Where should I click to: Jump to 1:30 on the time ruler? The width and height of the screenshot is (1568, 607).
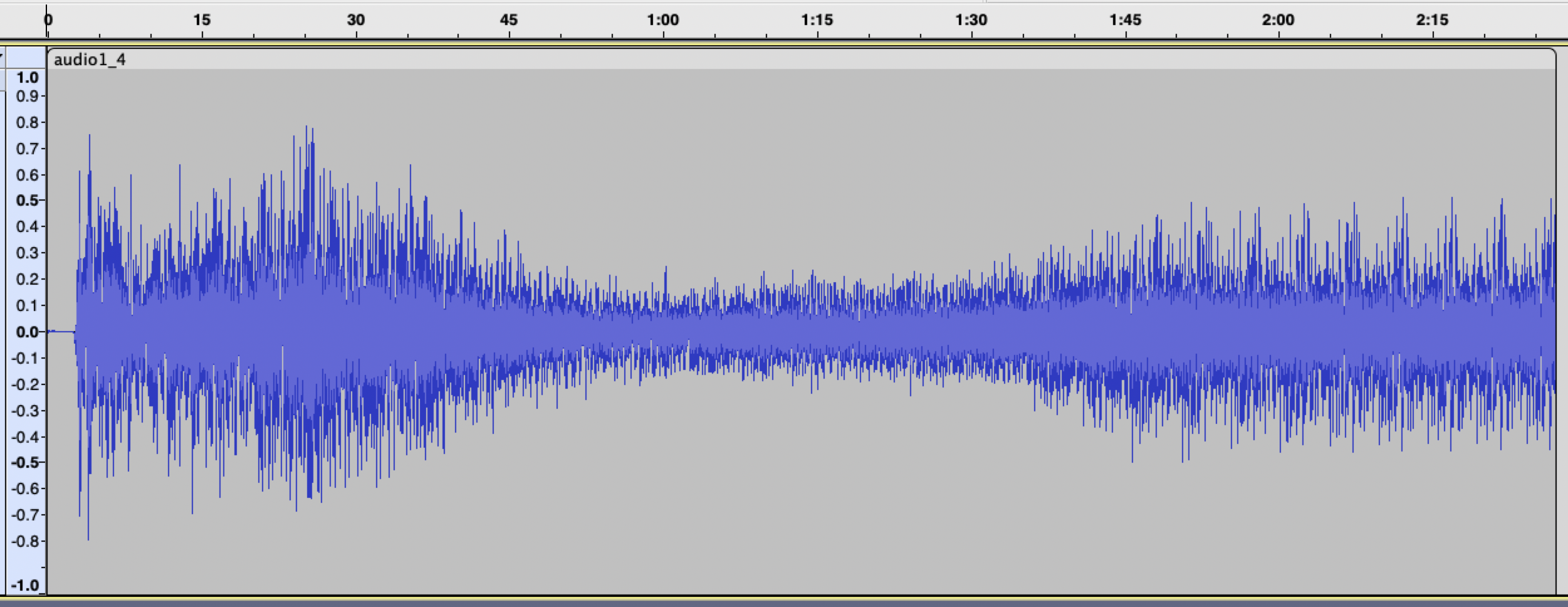point(971,20)
